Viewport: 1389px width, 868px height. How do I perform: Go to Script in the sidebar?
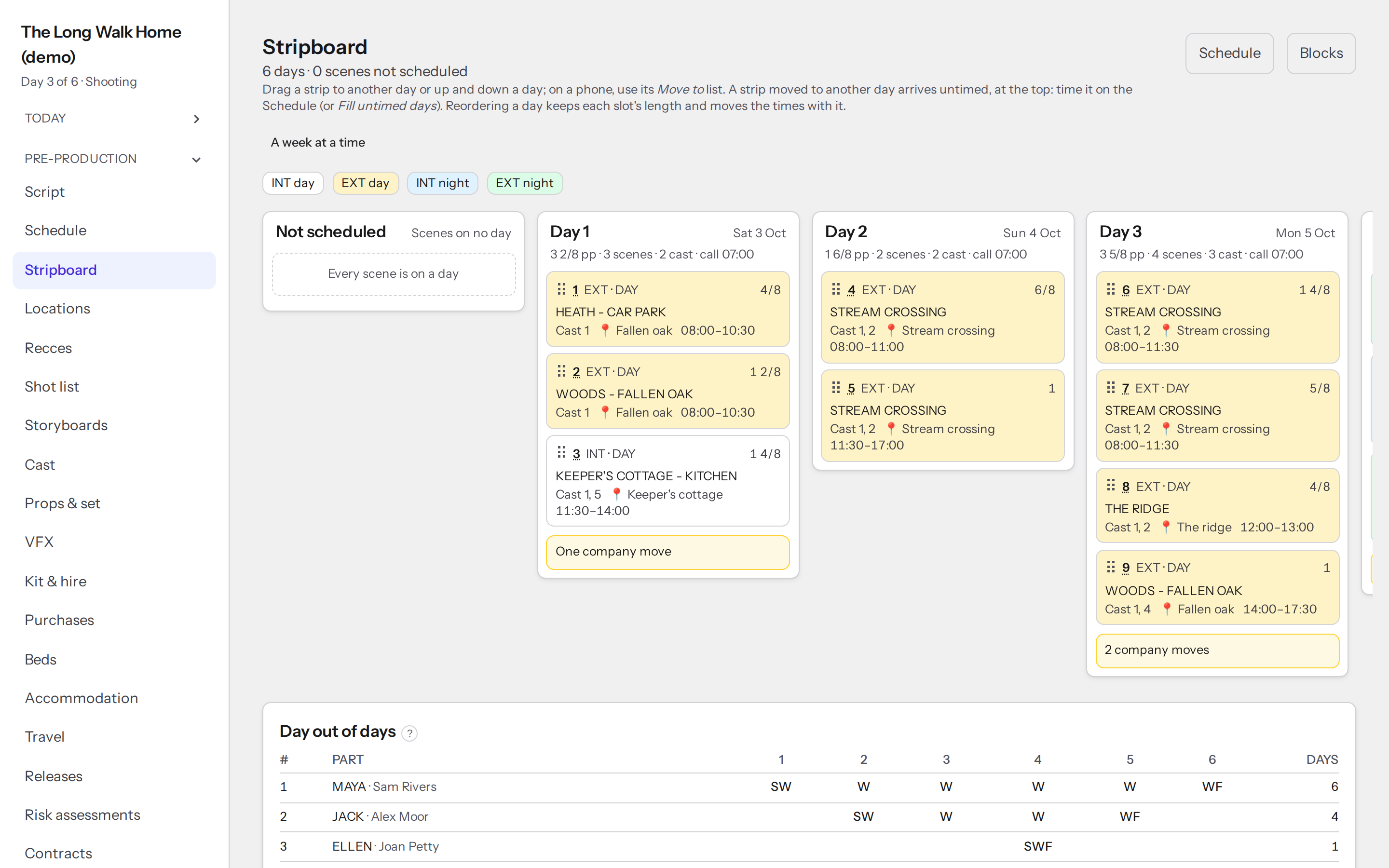tap(114, 192)
